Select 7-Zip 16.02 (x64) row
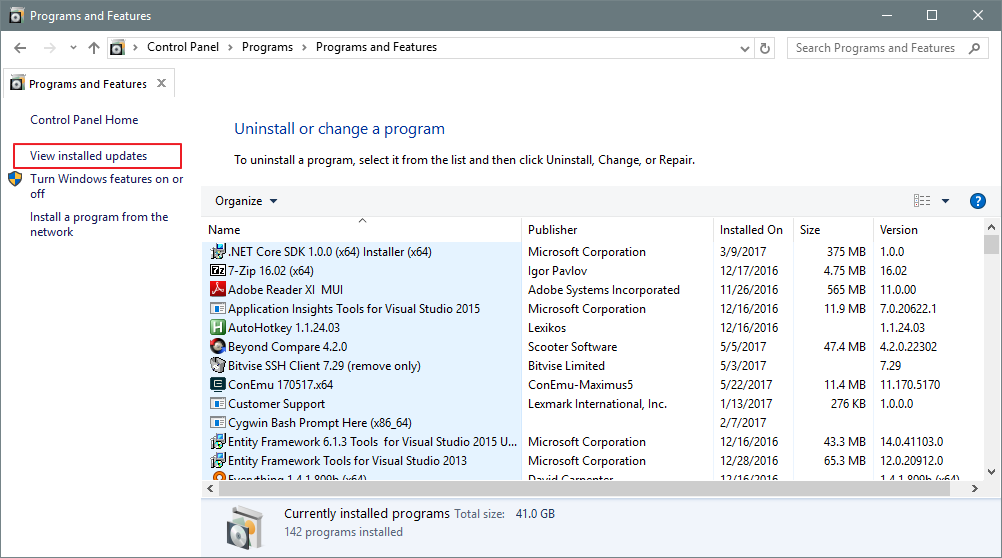Viewport: 1002px width, 558px height. (x=592, y=270)
